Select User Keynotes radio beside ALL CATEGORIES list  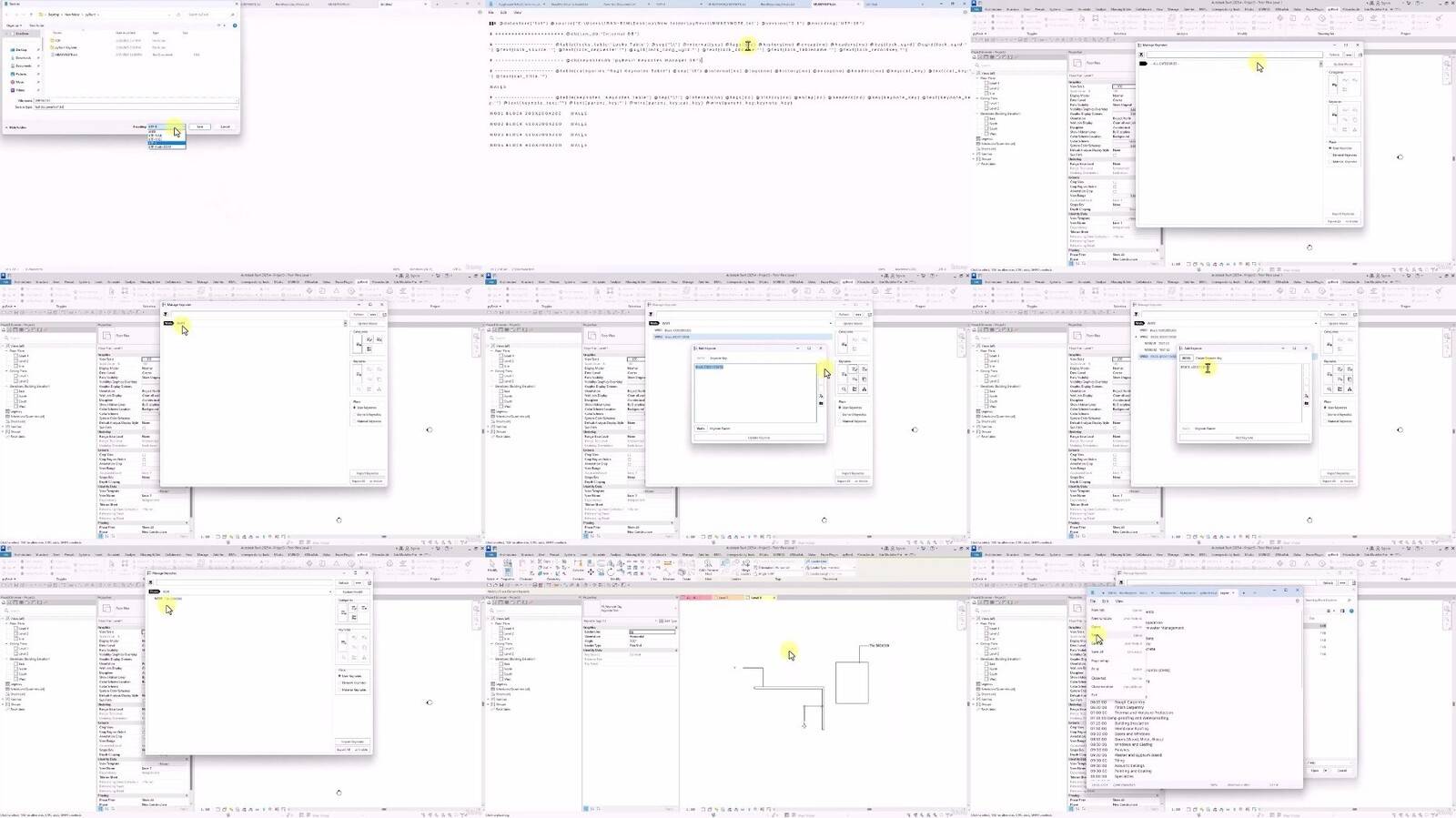point(1330,147)
